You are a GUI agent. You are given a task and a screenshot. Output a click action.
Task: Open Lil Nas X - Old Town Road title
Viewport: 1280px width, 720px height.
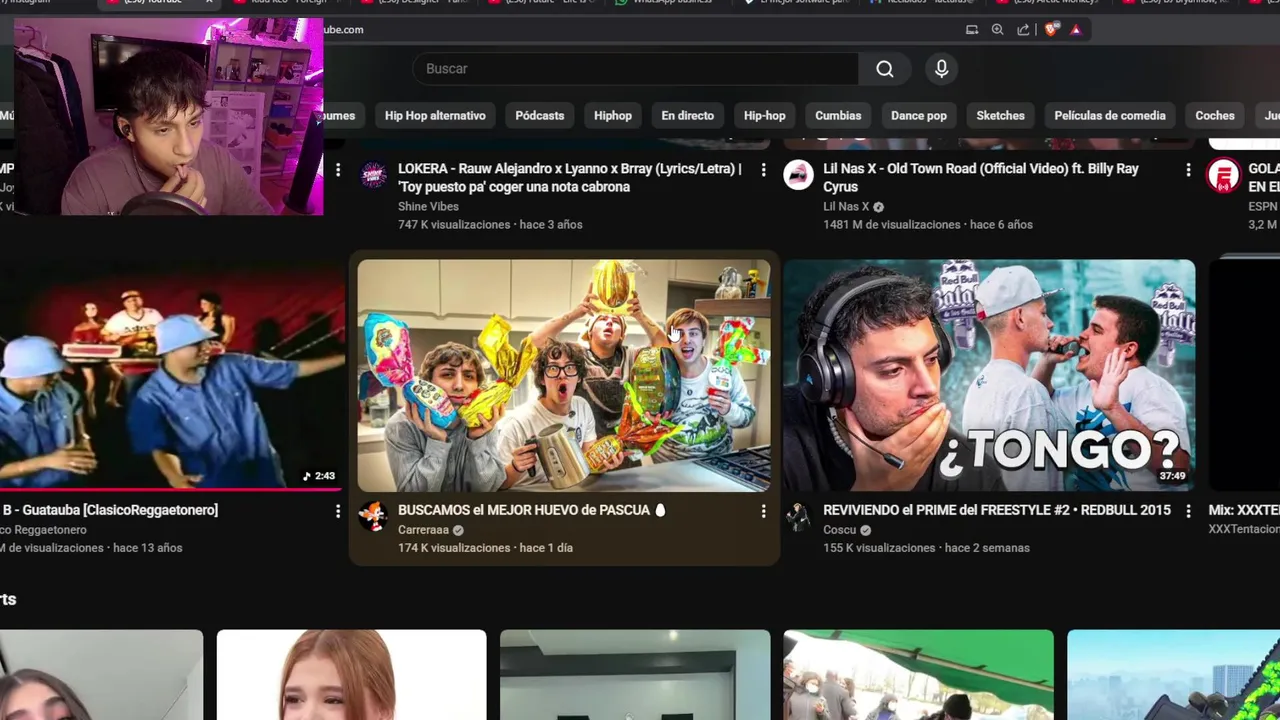coord(981,178)
